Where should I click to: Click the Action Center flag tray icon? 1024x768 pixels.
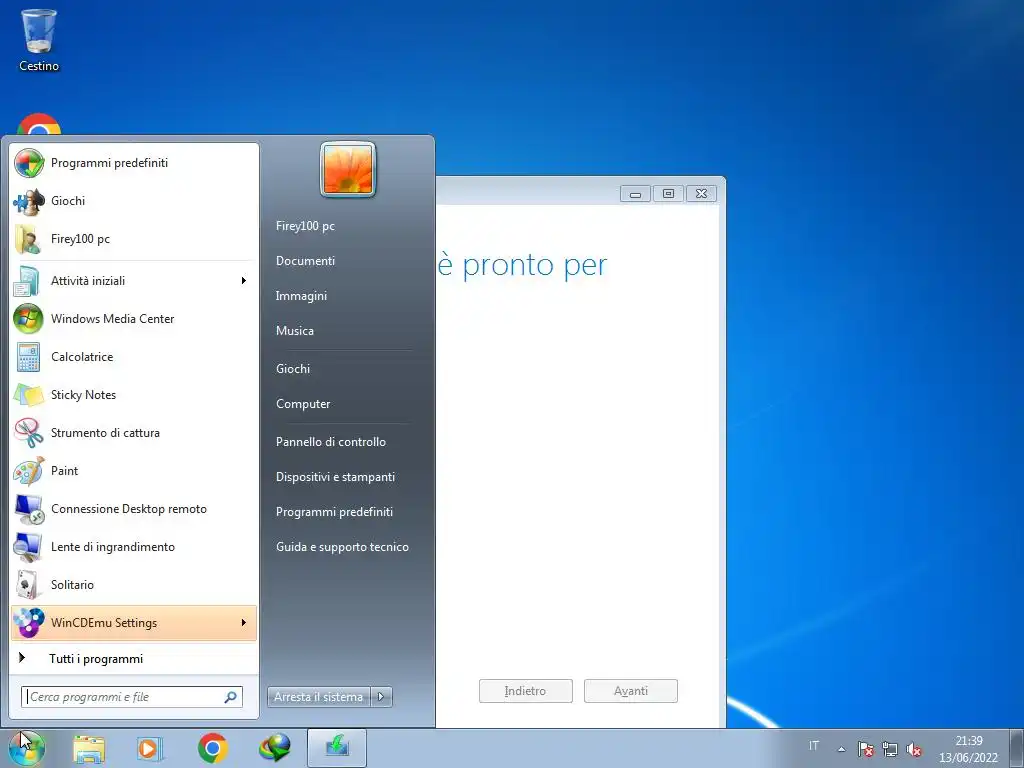[x=865, y=749]
